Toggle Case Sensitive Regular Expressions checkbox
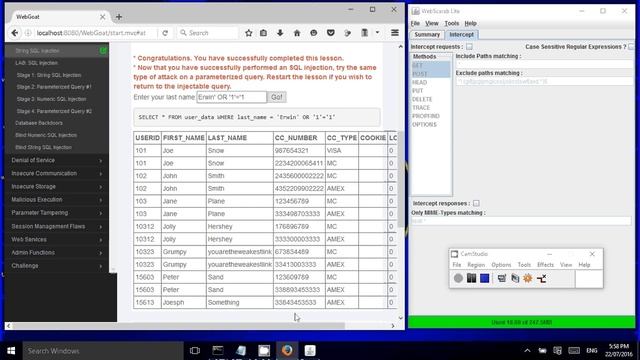640x360 pixels. [x=631, y=47]
